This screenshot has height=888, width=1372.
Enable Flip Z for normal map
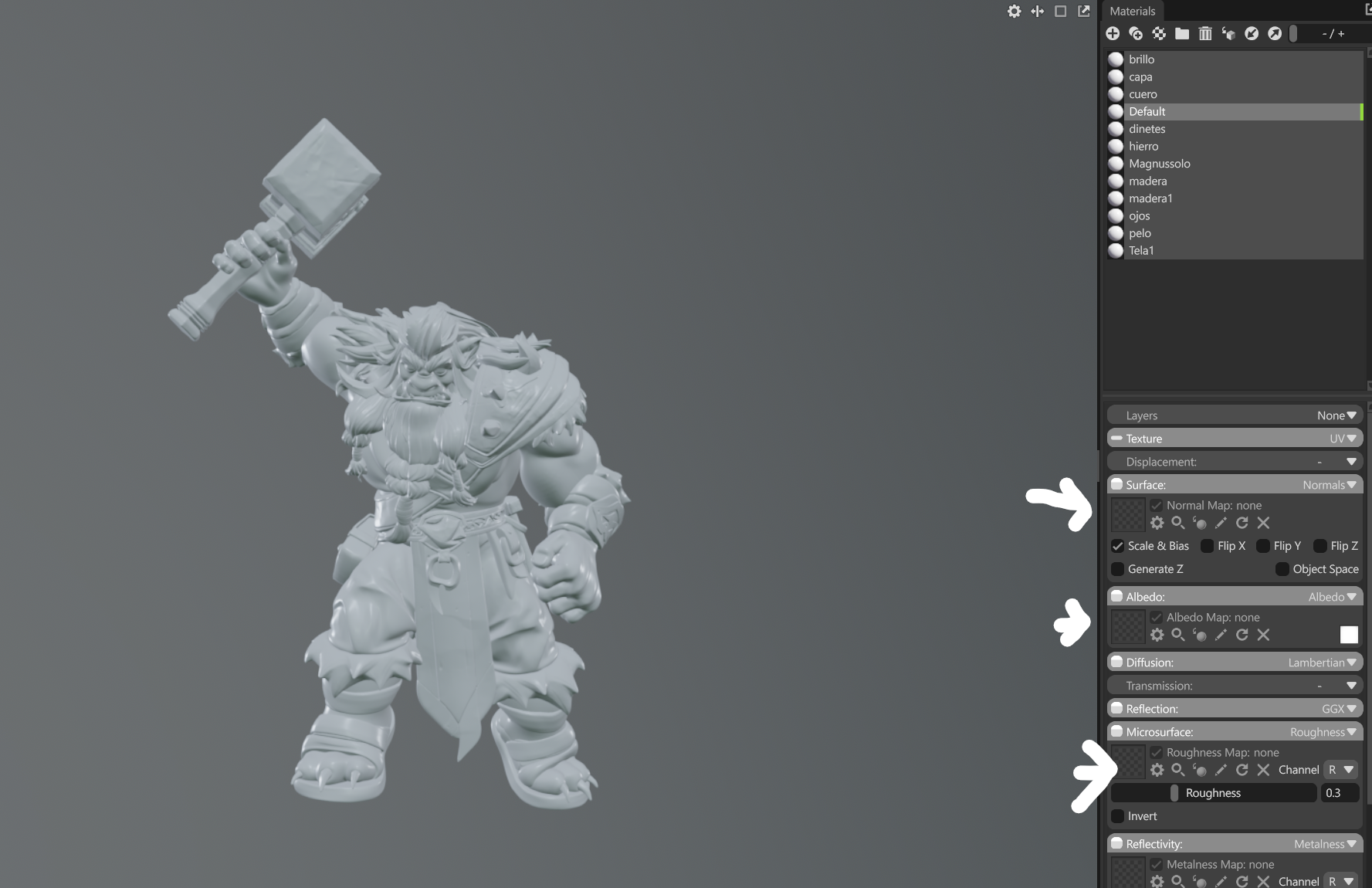tap(1320, 546)
